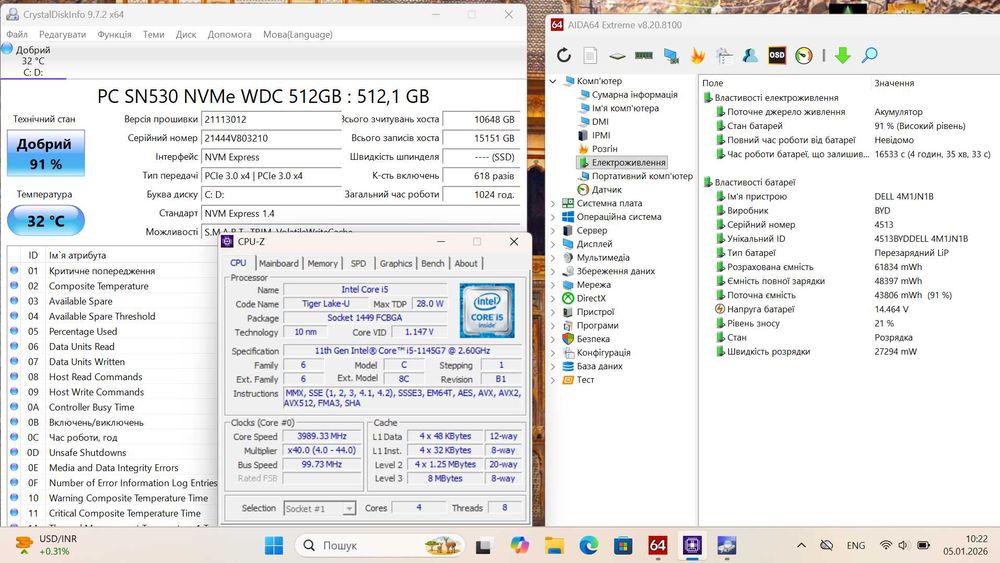This screenshot has height=563, width=1000.
Task: Click the AIDA64 memory module toolbar icon
Action: (x=643, y=55)
